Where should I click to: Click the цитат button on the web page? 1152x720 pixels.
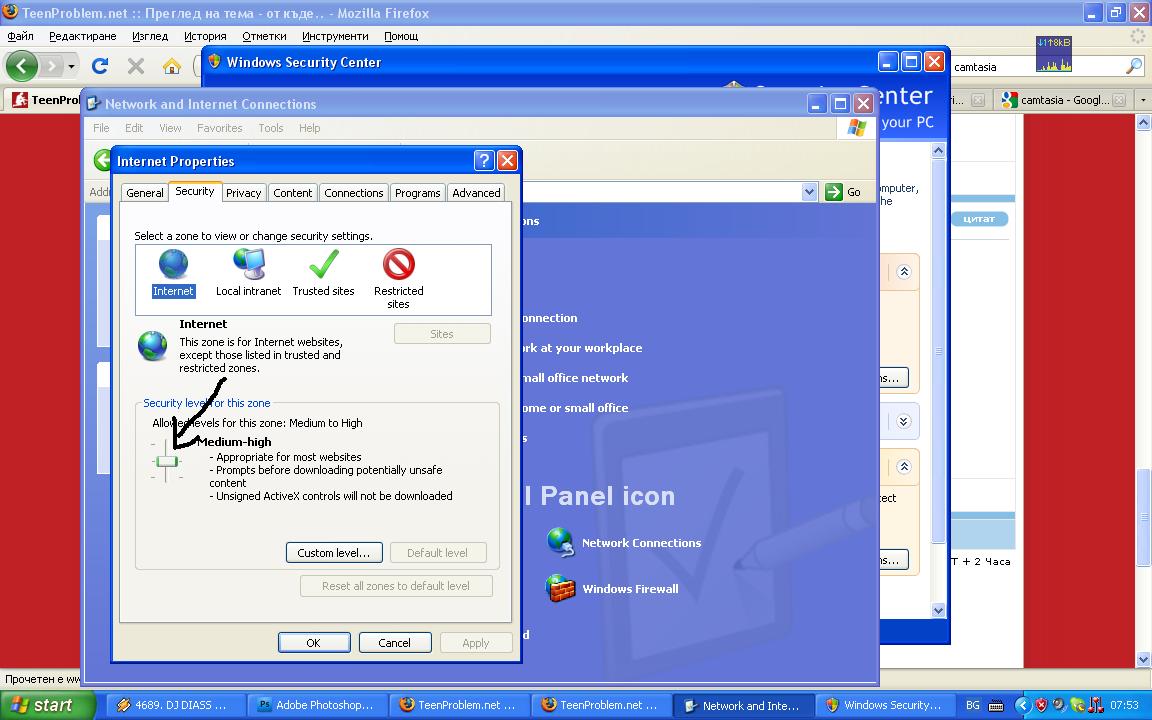[x=979, y=219]
